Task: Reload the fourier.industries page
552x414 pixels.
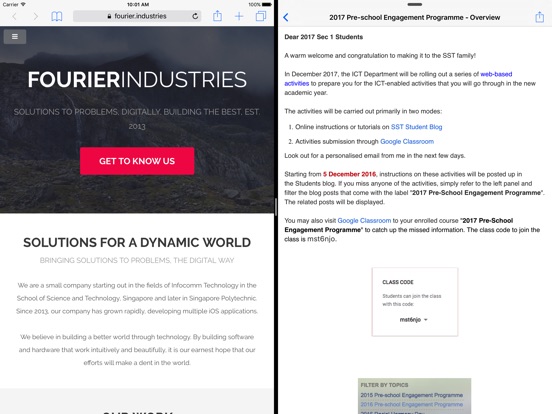Action: (195, 16)
